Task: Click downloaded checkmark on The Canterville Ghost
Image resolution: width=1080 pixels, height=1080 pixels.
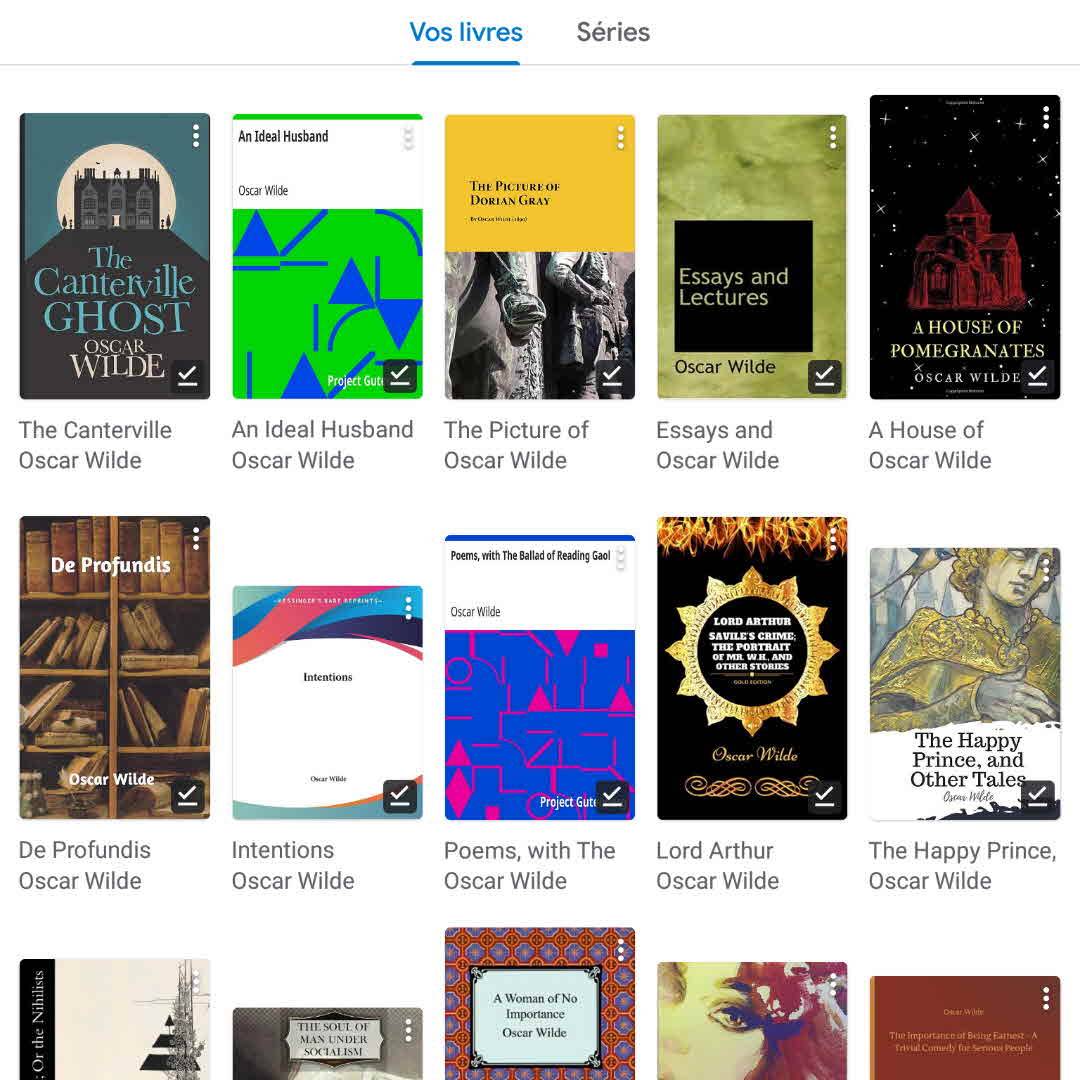Action: [187, 377]
